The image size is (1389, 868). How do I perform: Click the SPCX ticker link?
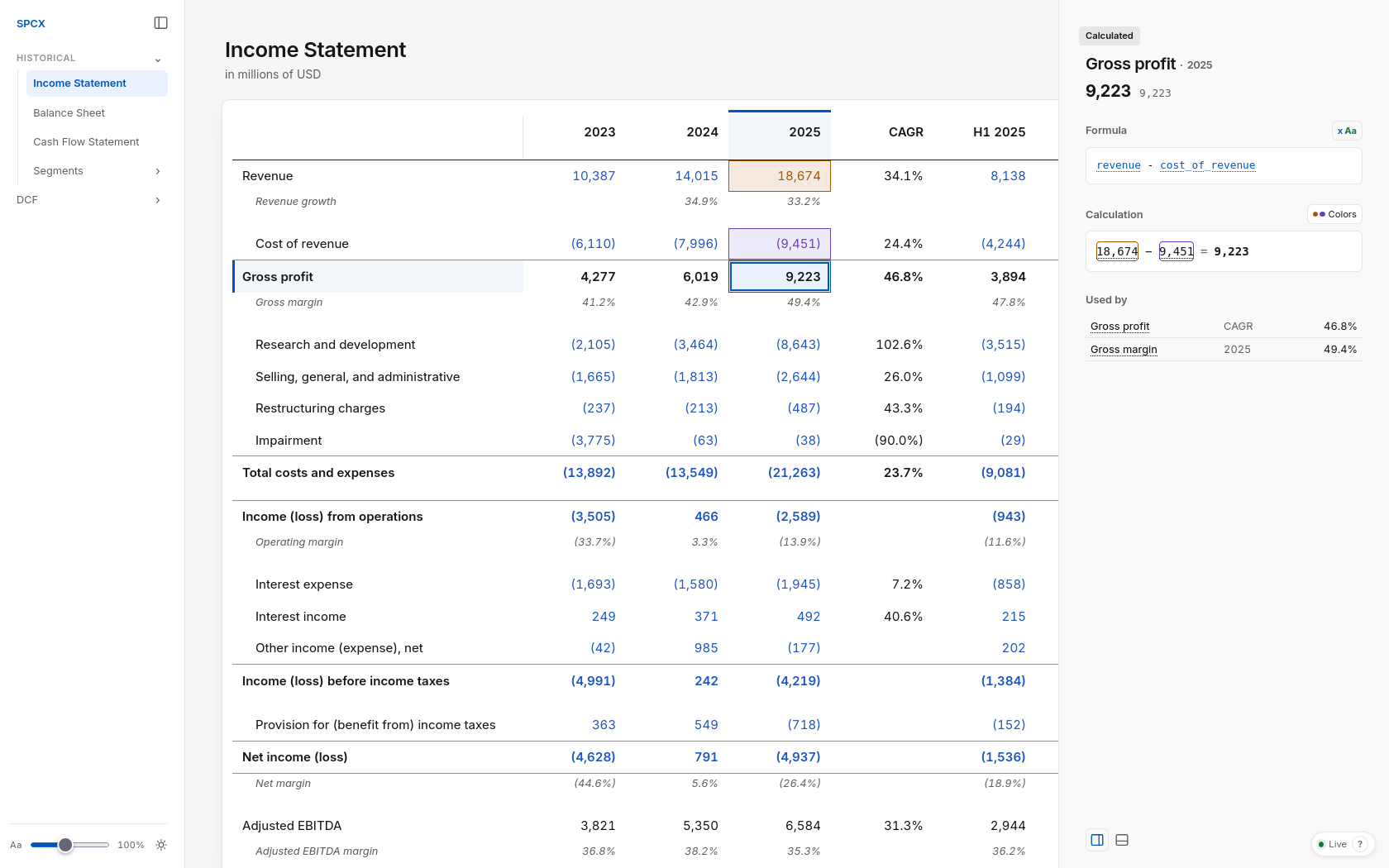31,23
